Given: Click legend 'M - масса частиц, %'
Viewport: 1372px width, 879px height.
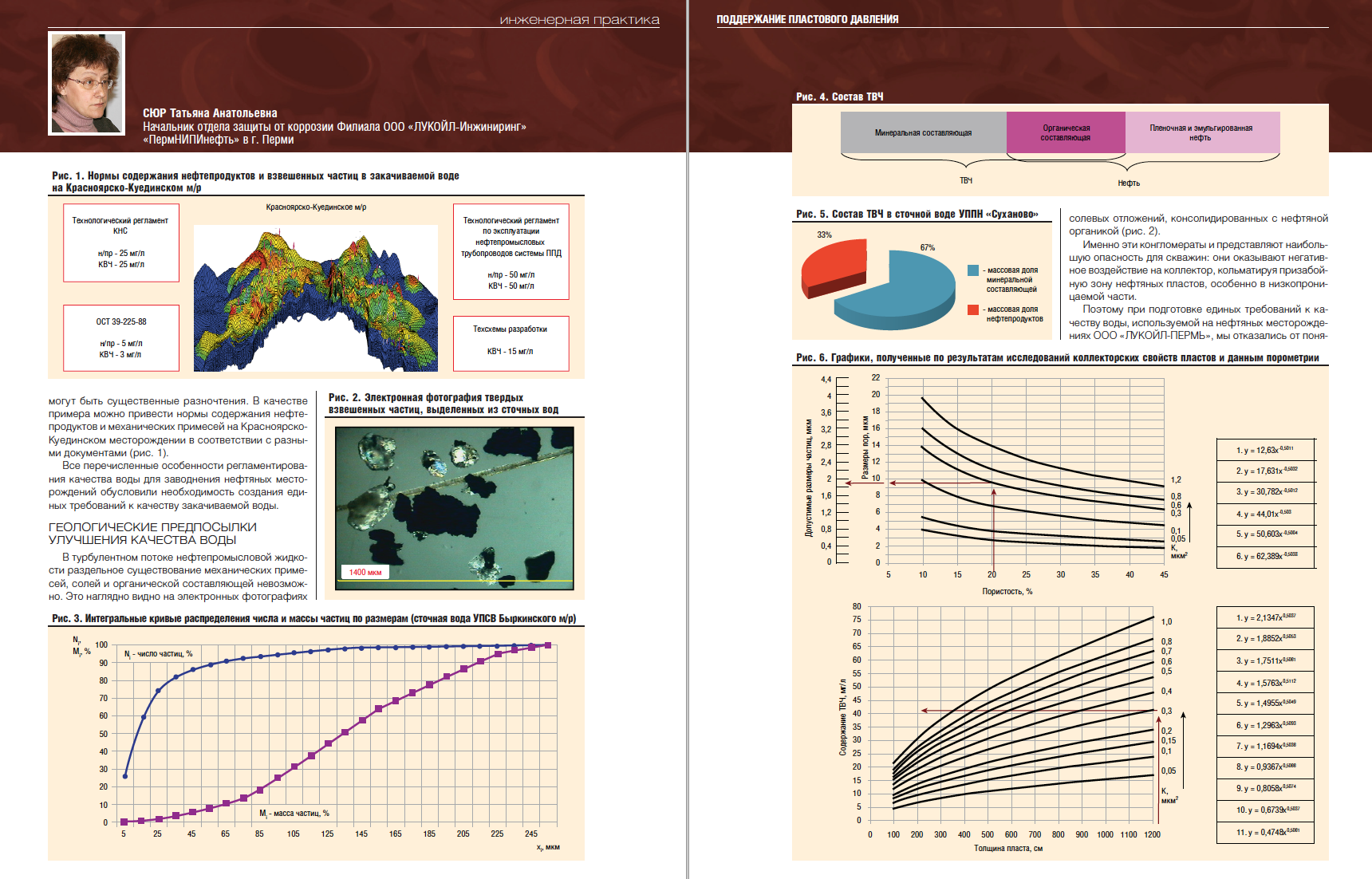Looking at the screenshot, I should tap(294, 813).
